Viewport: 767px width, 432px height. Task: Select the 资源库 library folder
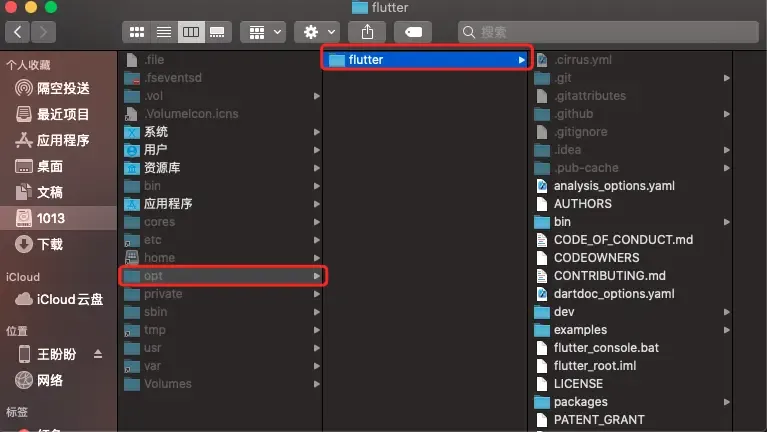pyautogui.click(x=220, y=168)
